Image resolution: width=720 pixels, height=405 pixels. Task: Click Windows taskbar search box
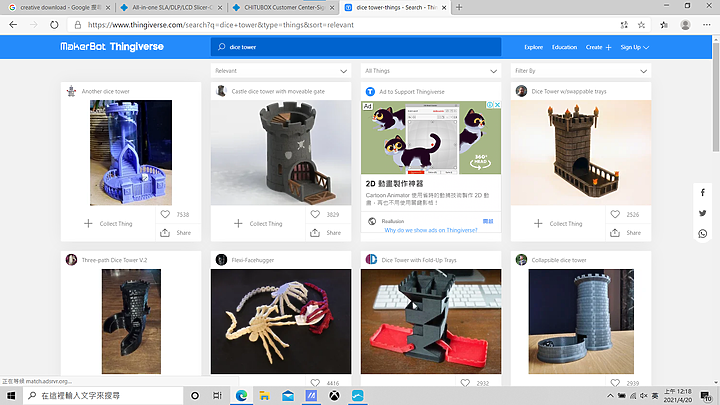point(103,395)
